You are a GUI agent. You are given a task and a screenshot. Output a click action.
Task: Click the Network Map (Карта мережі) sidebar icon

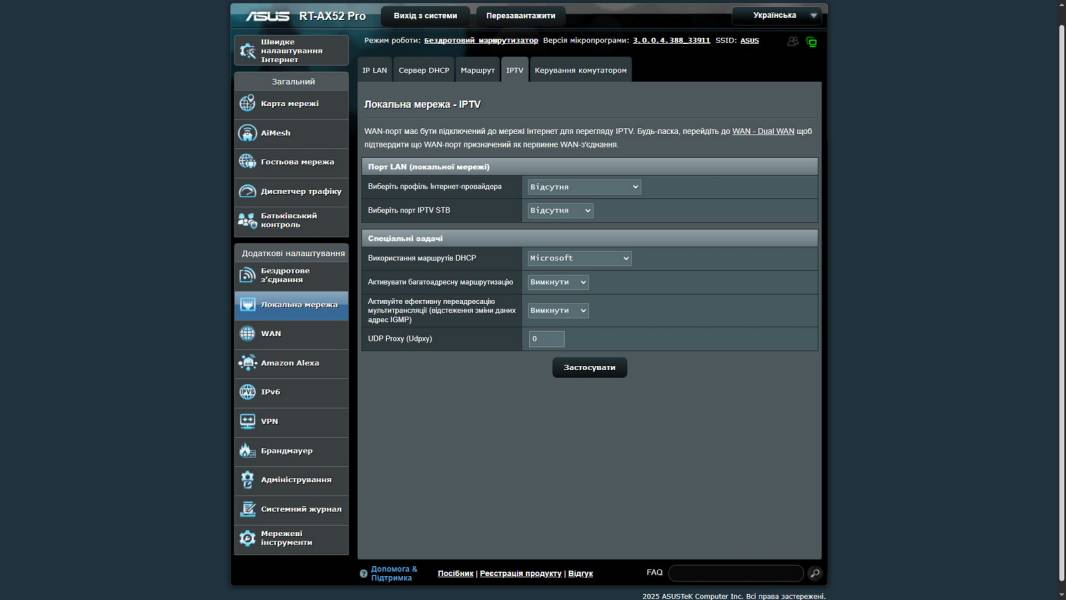click(248, 103)
